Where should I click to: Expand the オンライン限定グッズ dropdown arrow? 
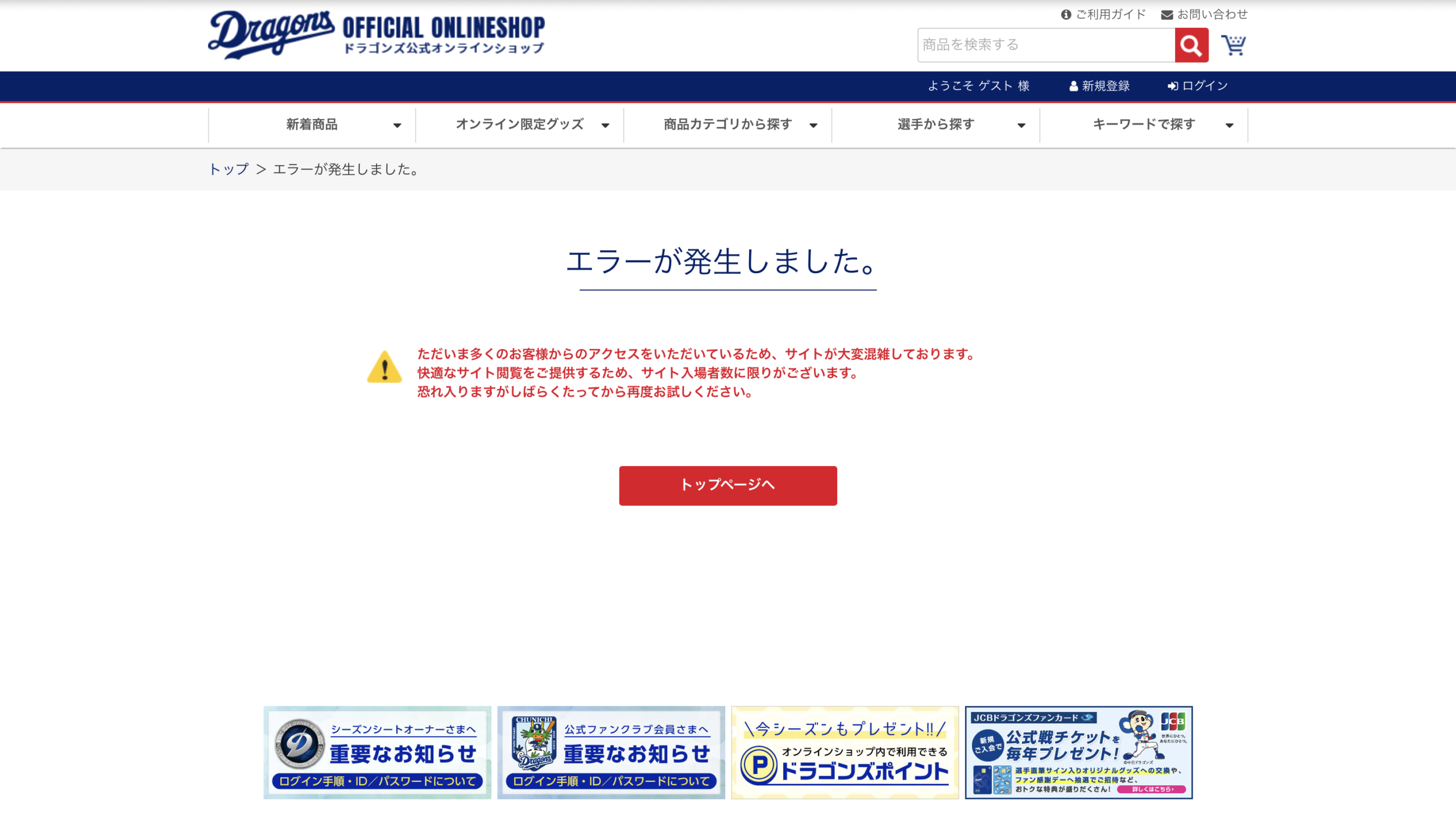coord(605,126)
